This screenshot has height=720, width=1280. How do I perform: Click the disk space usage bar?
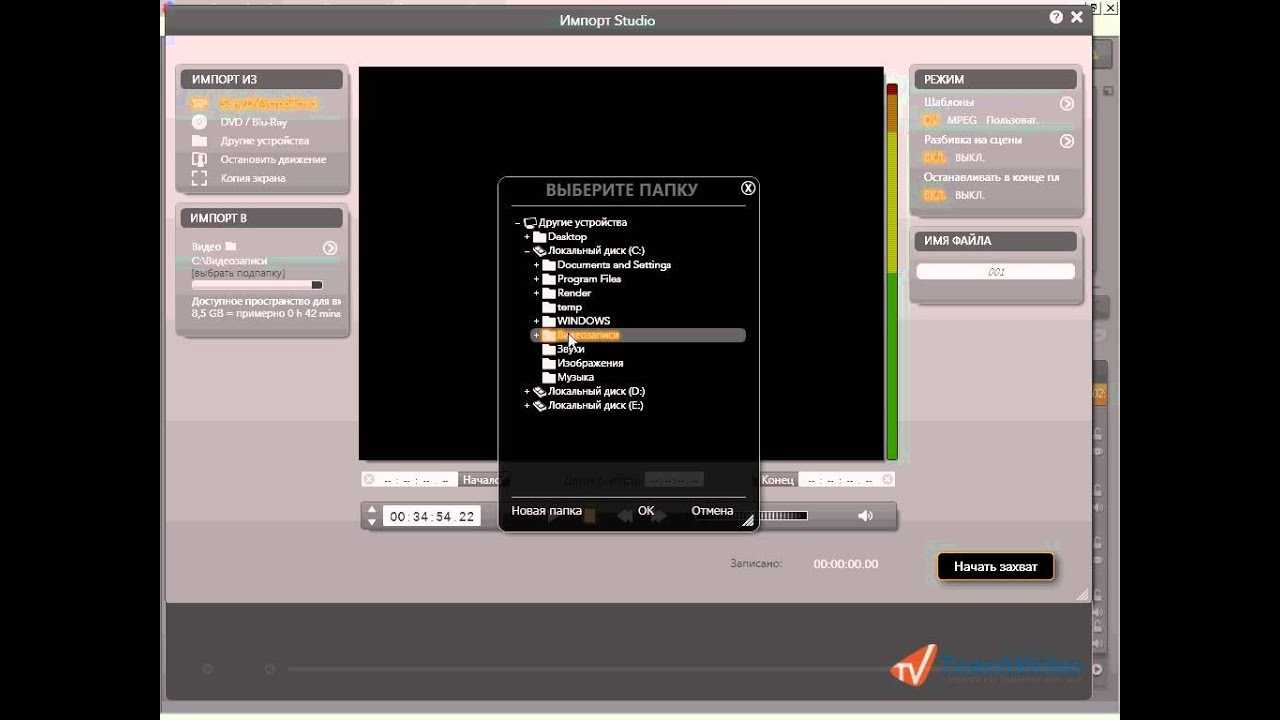[257, 285]
